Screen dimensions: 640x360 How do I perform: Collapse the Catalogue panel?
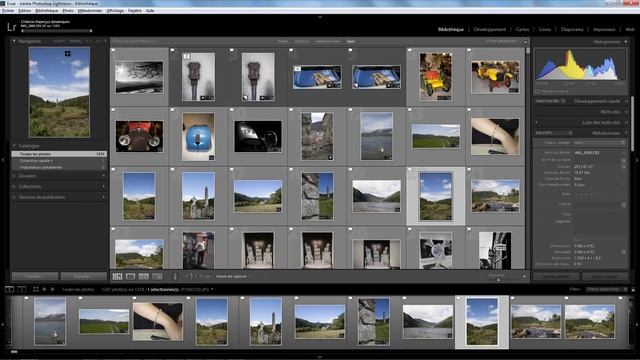(14, 146)
